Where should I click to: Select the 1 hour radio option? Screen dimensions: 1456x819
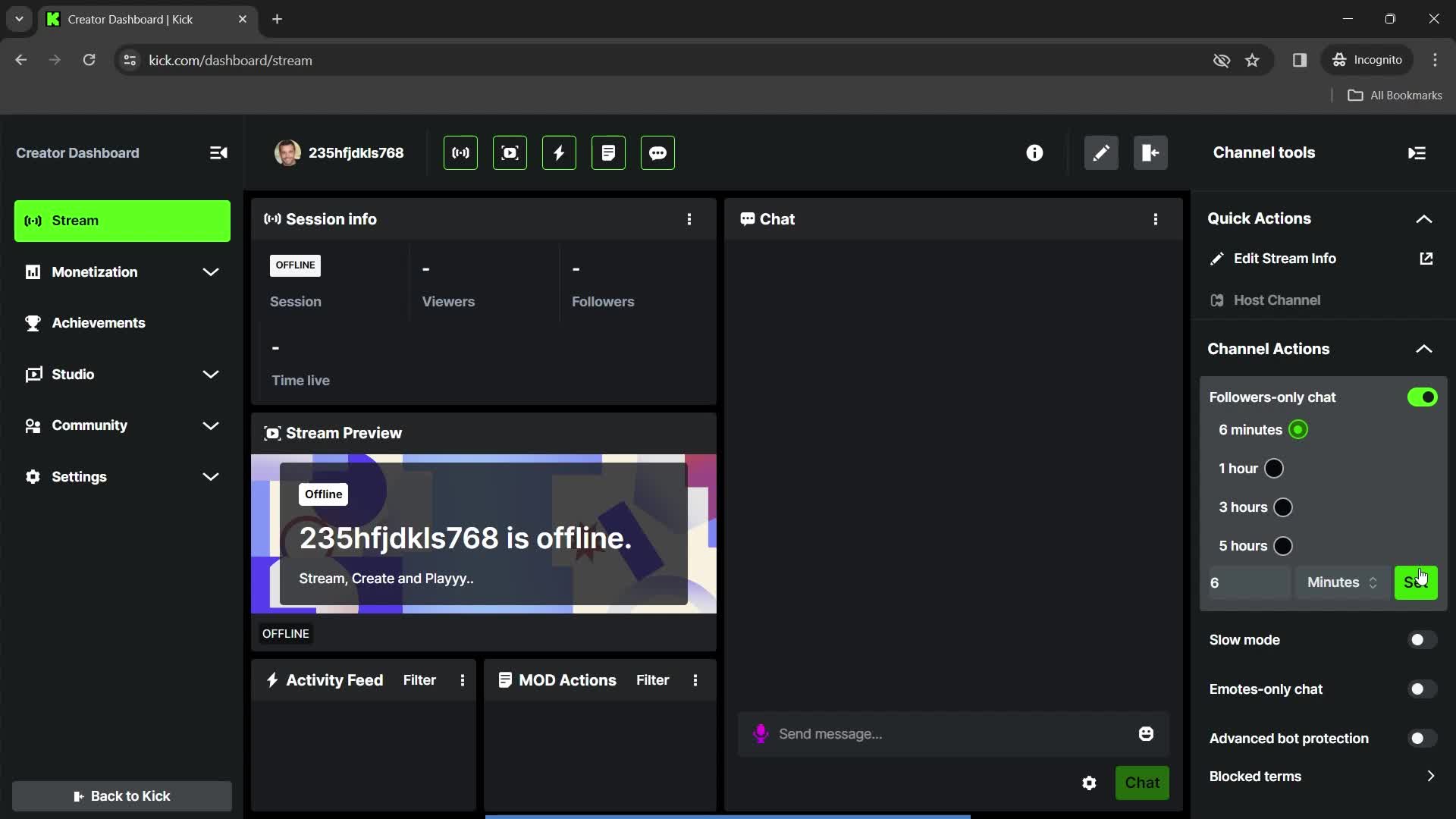pyautogui.click(x=1274, y=469)
